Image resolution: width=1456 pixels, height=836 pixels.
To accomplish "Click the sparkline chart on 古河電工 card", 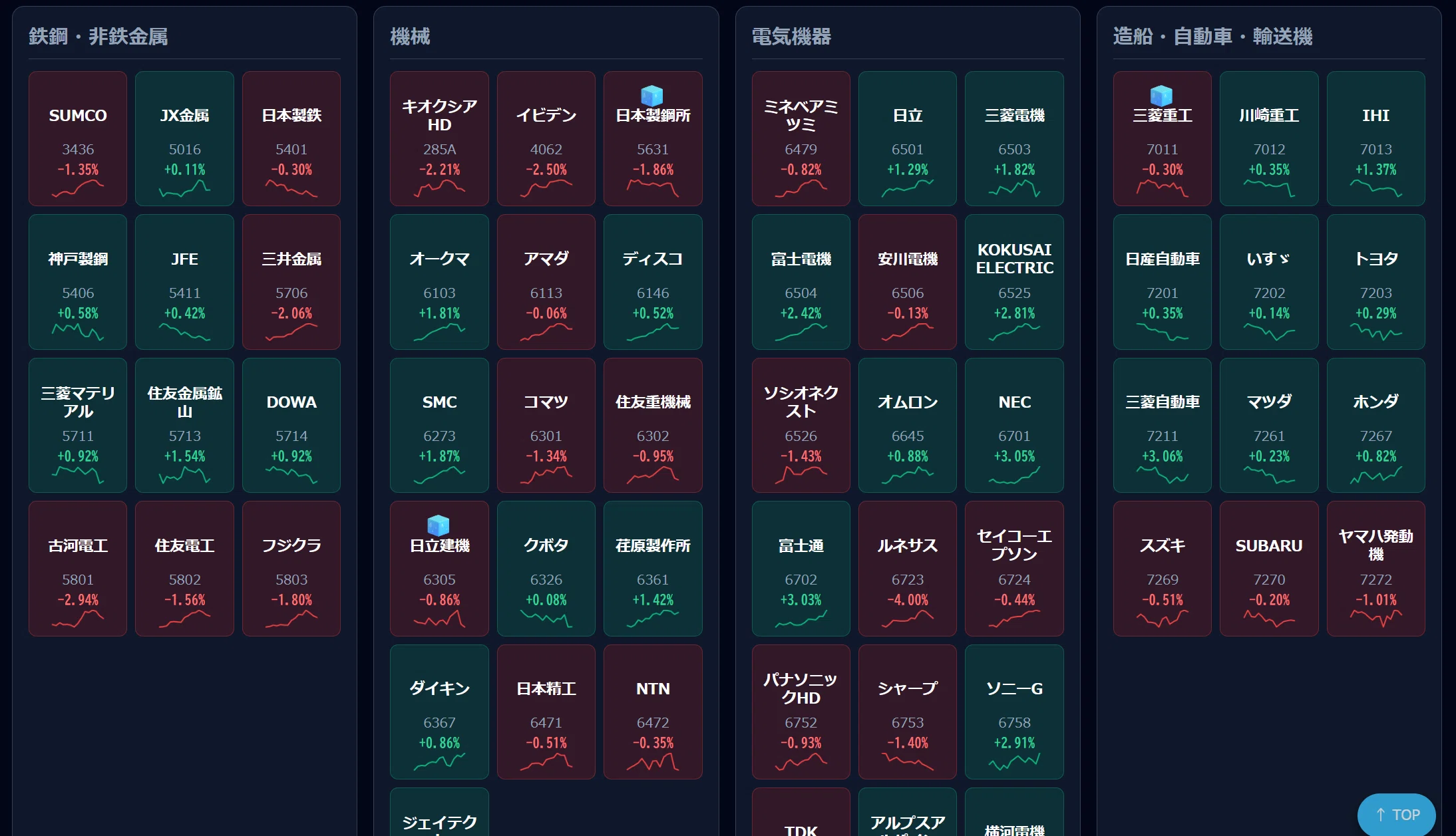I will [78, 619].
